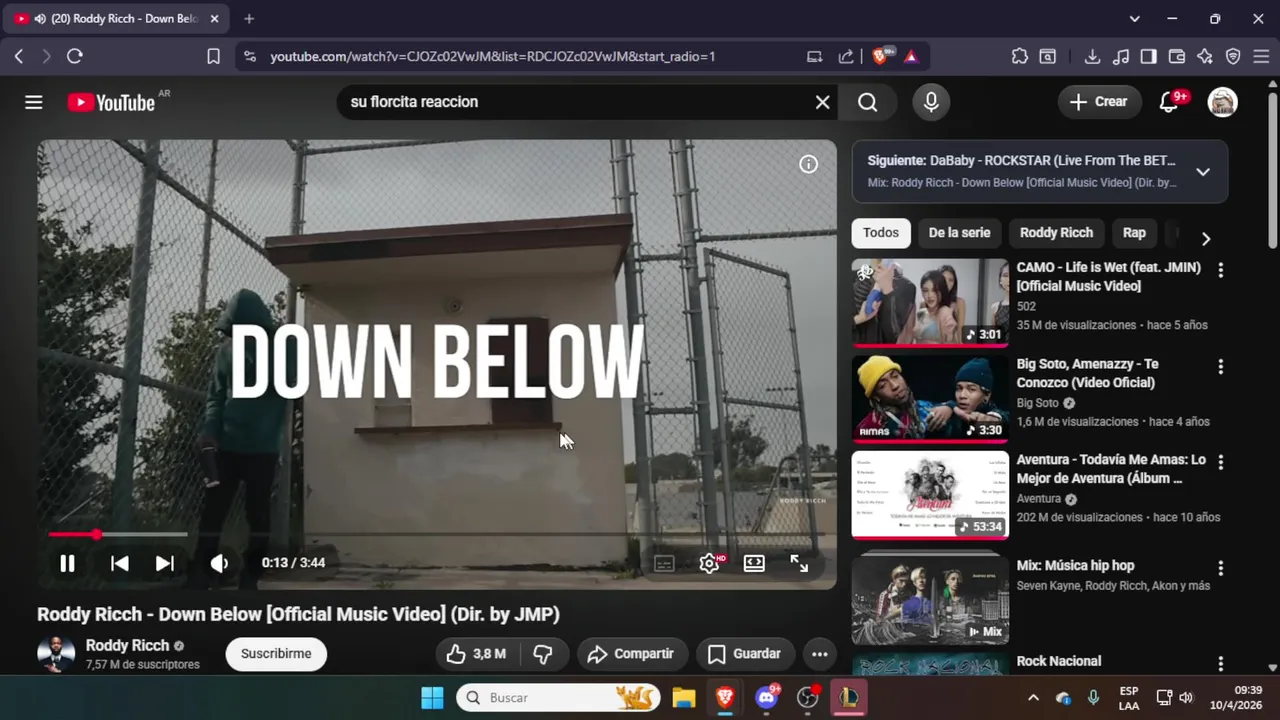Open the Aventura album thumbnail

click(x=930, y=495)
